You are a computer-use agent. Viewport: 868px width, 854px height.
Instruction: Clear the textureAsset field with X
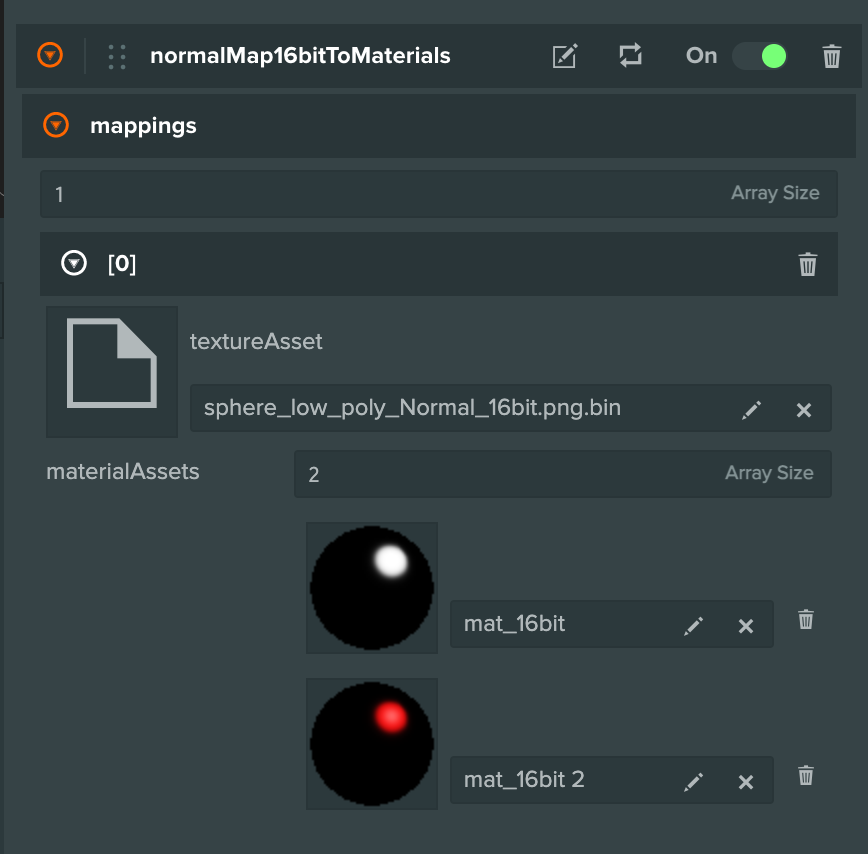[803, 409]
